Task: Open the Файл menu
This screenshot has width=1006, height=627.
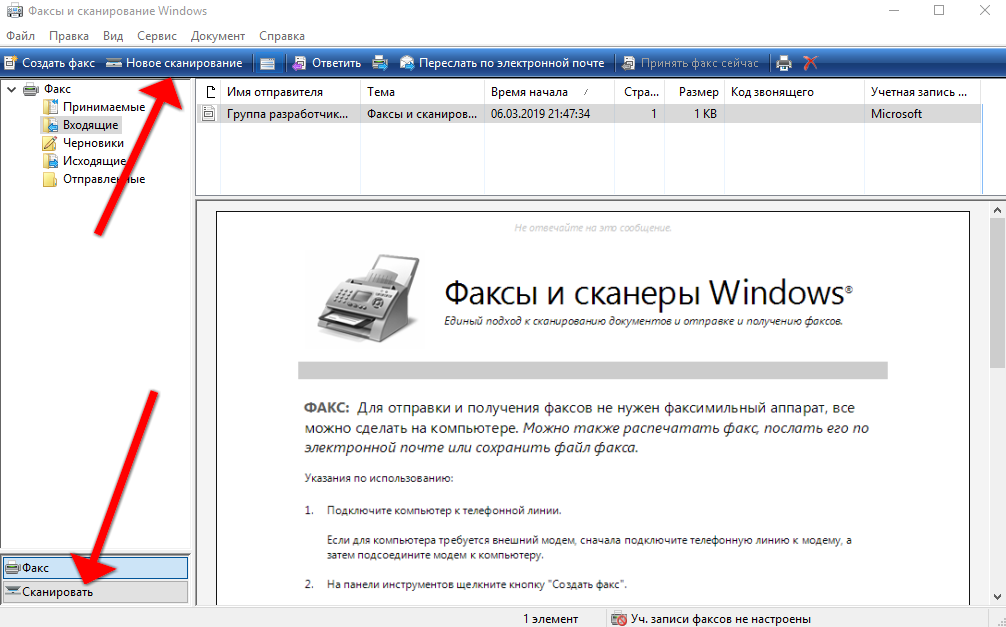Action: click(21, 36)
